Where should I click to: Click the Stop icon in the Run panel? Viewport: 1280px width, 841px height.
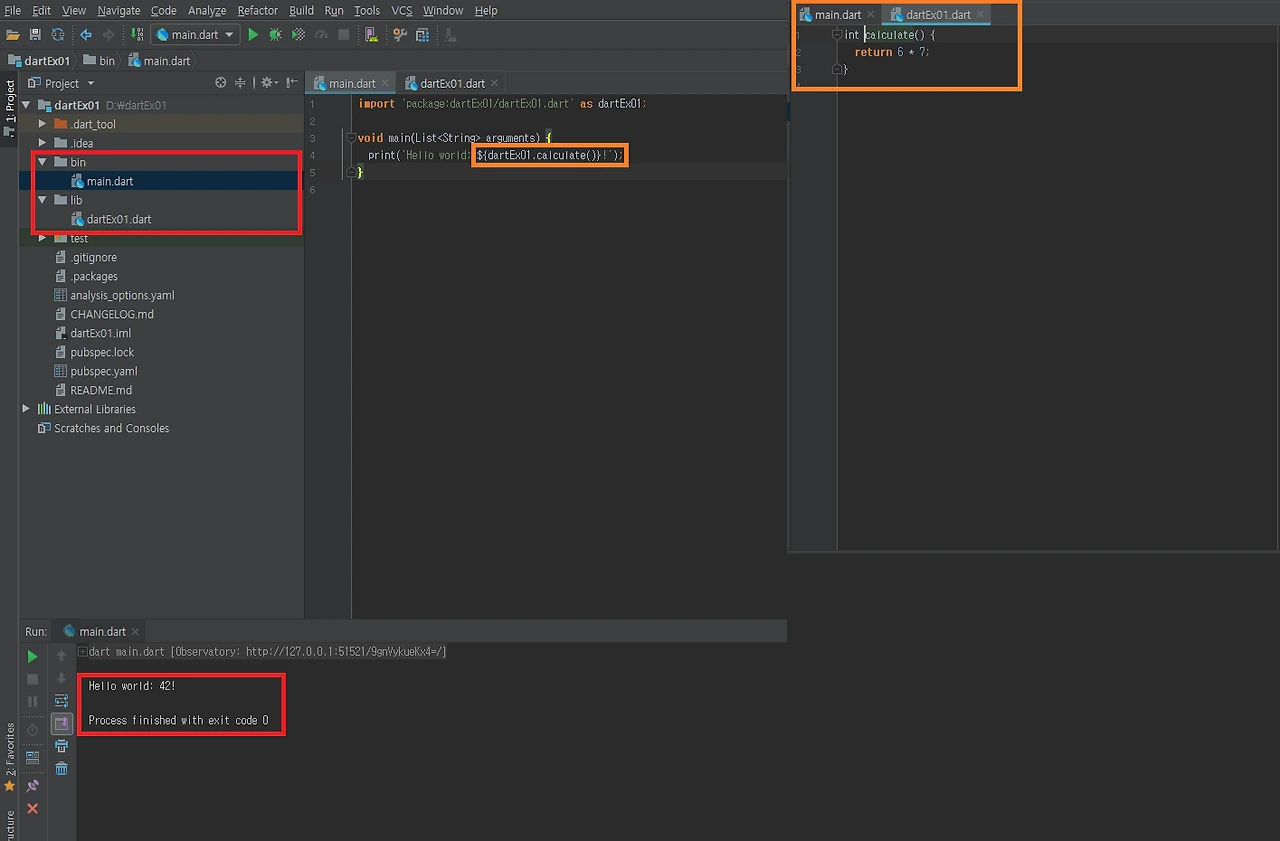click(x=32, y=679)
